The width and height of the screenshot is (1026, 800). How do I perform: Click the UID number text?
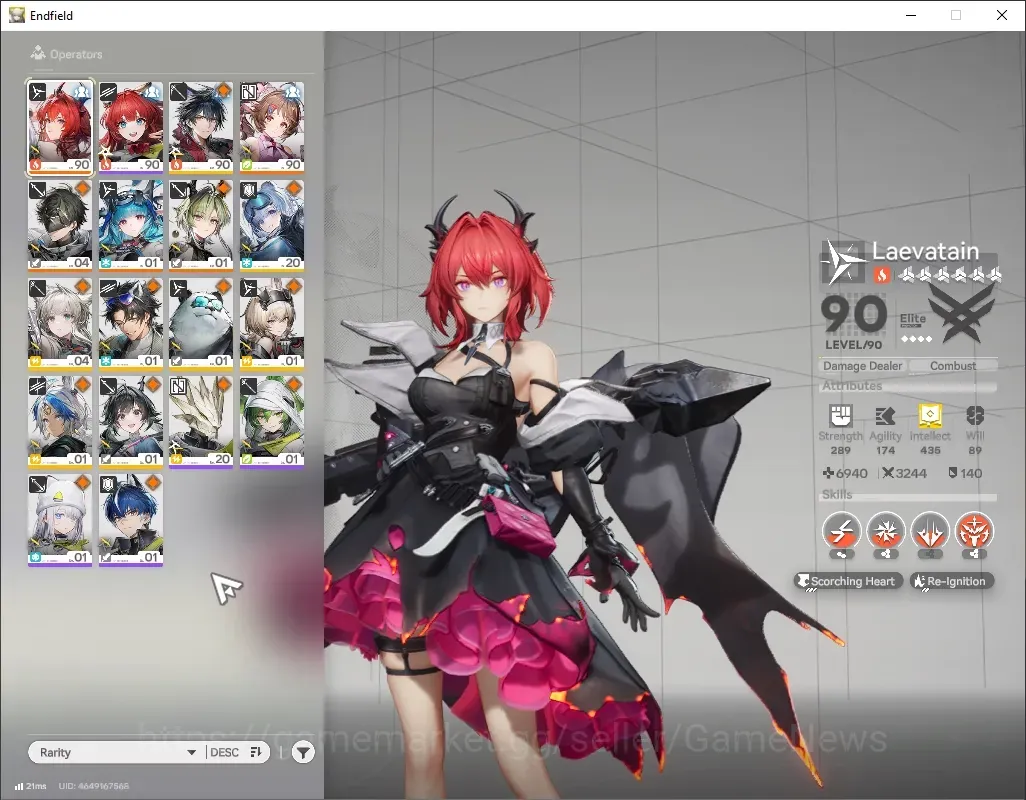point(94,786)
